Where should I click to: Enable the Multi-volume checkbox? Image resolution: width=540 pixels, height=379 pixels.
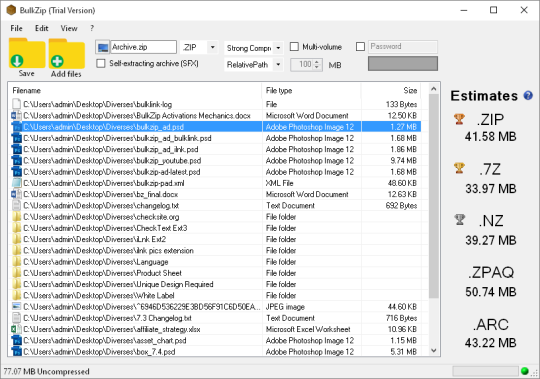tap(294, 46)
